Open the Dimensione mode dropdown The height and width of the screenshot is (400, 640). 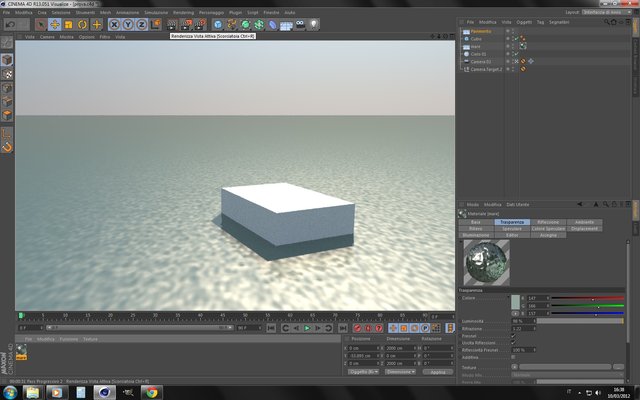tap(400, 372)
